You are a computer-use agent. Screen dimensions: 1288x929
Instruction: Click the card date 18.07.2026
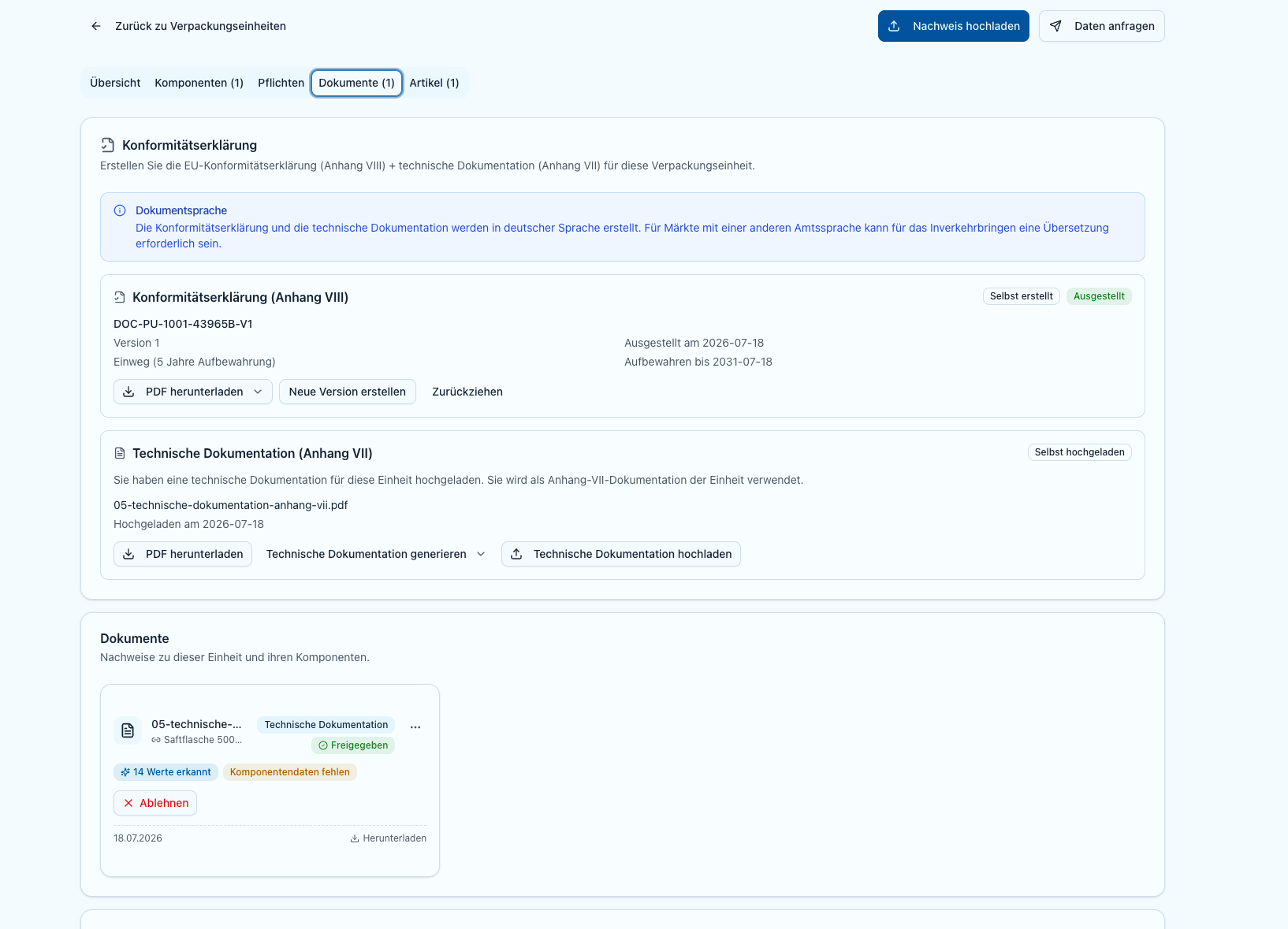pyautogui.click(x=138, y=838)
